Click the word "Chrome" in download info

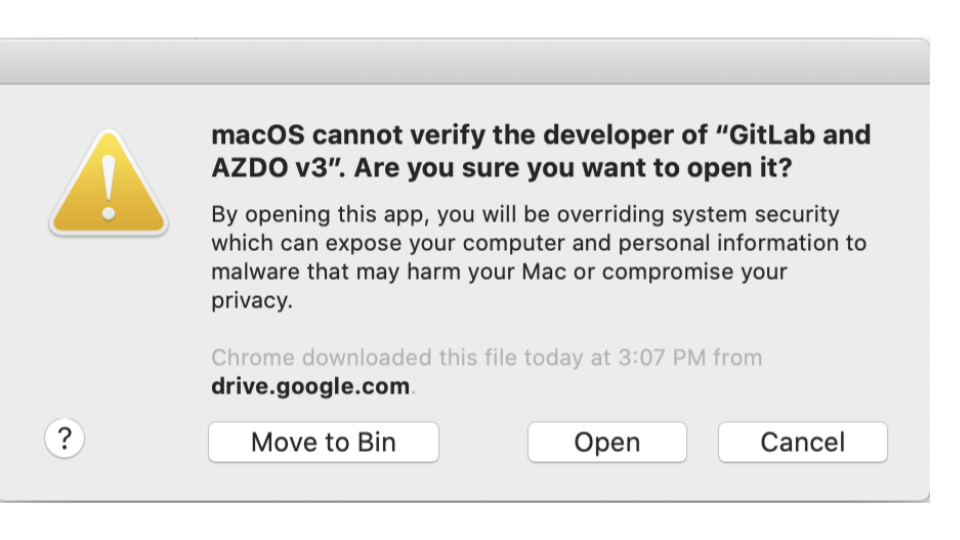[x=253, y=358]
